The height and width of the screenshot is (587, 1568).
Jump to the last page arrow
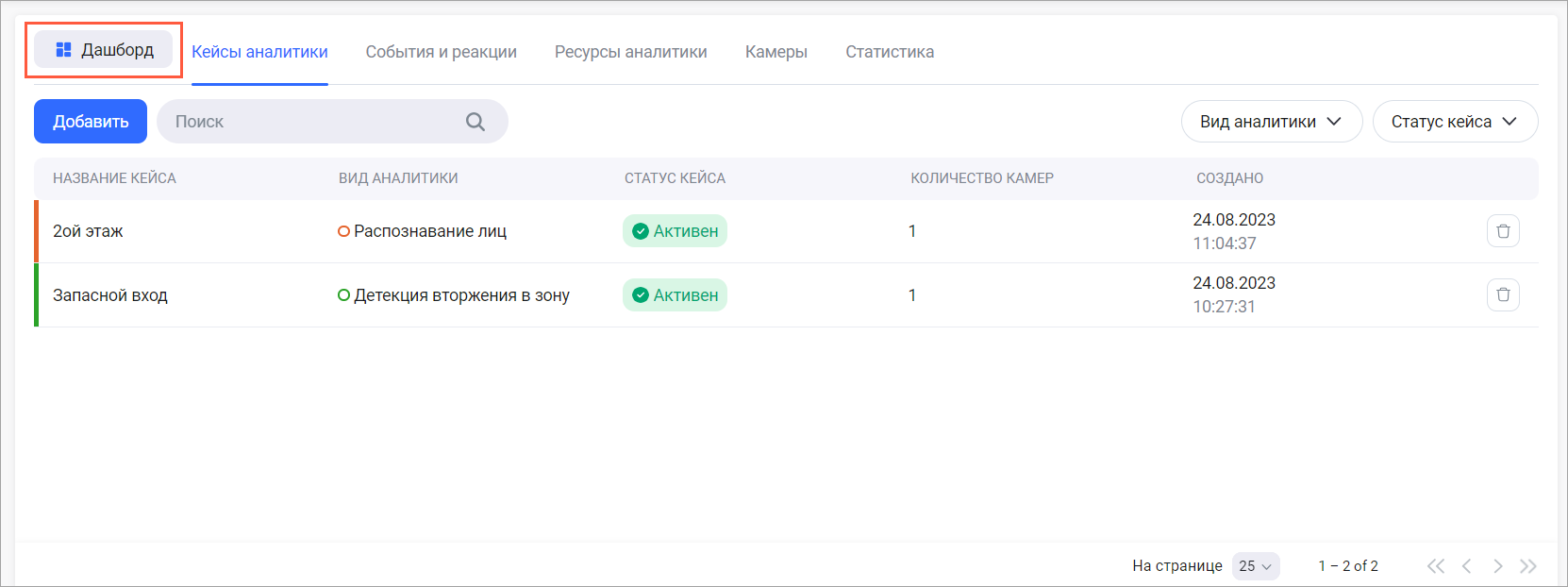tap(1528, 566)
